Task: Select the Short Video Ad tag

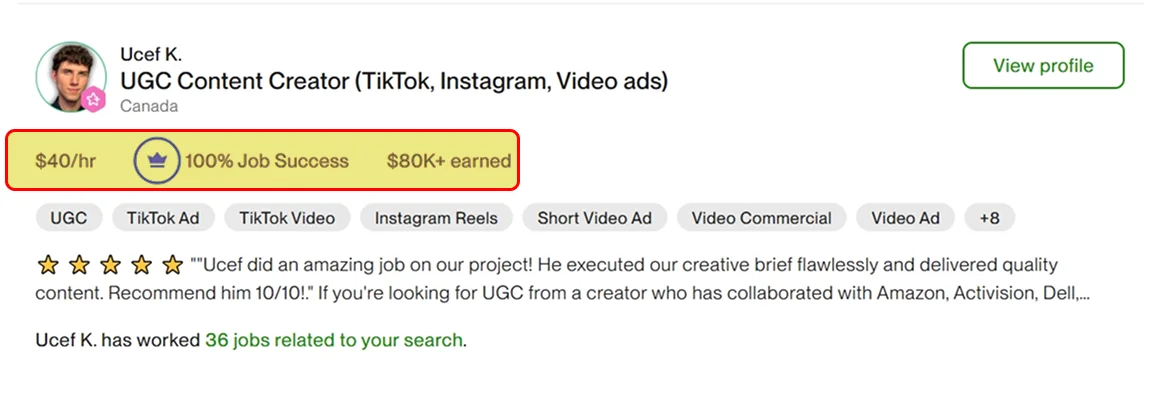Action: click(x=594, y=218)
